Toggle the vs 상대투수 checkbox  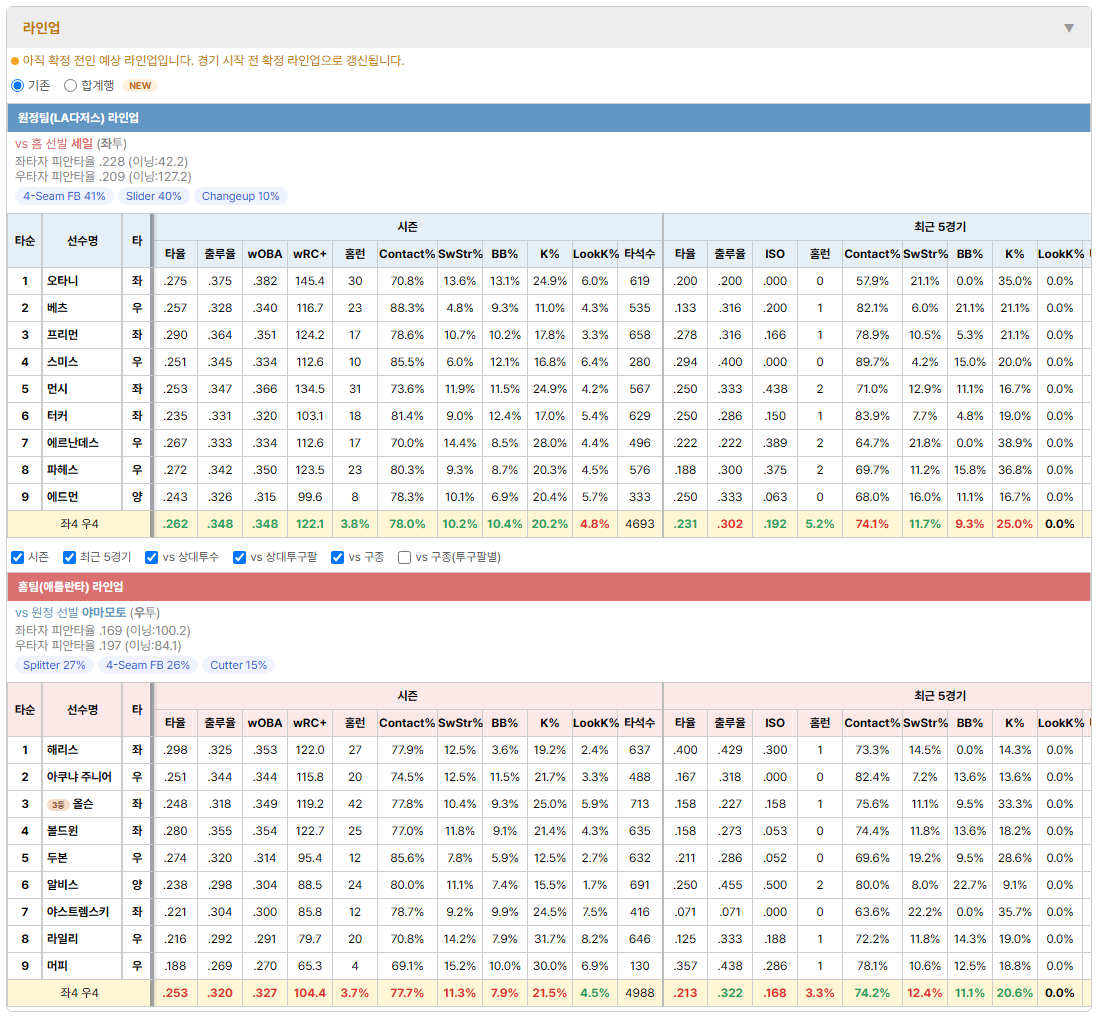[151, 557]
